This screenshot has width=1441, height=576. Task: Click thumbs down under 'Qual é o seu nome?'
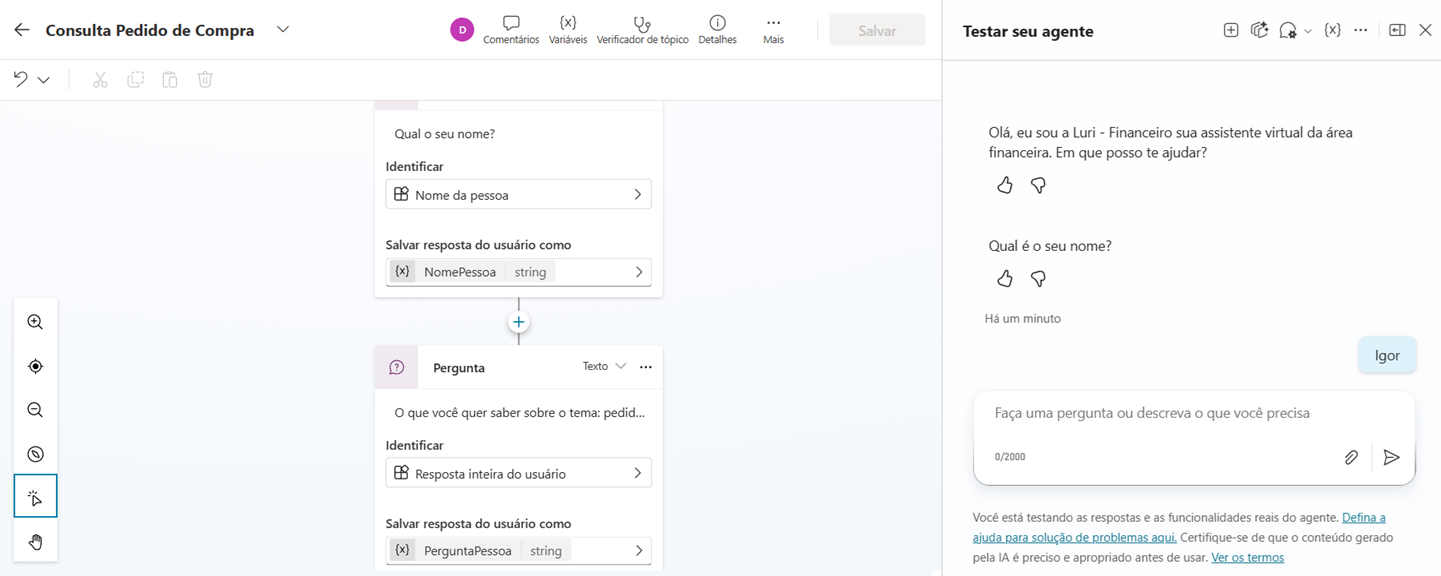point(1038,279)
